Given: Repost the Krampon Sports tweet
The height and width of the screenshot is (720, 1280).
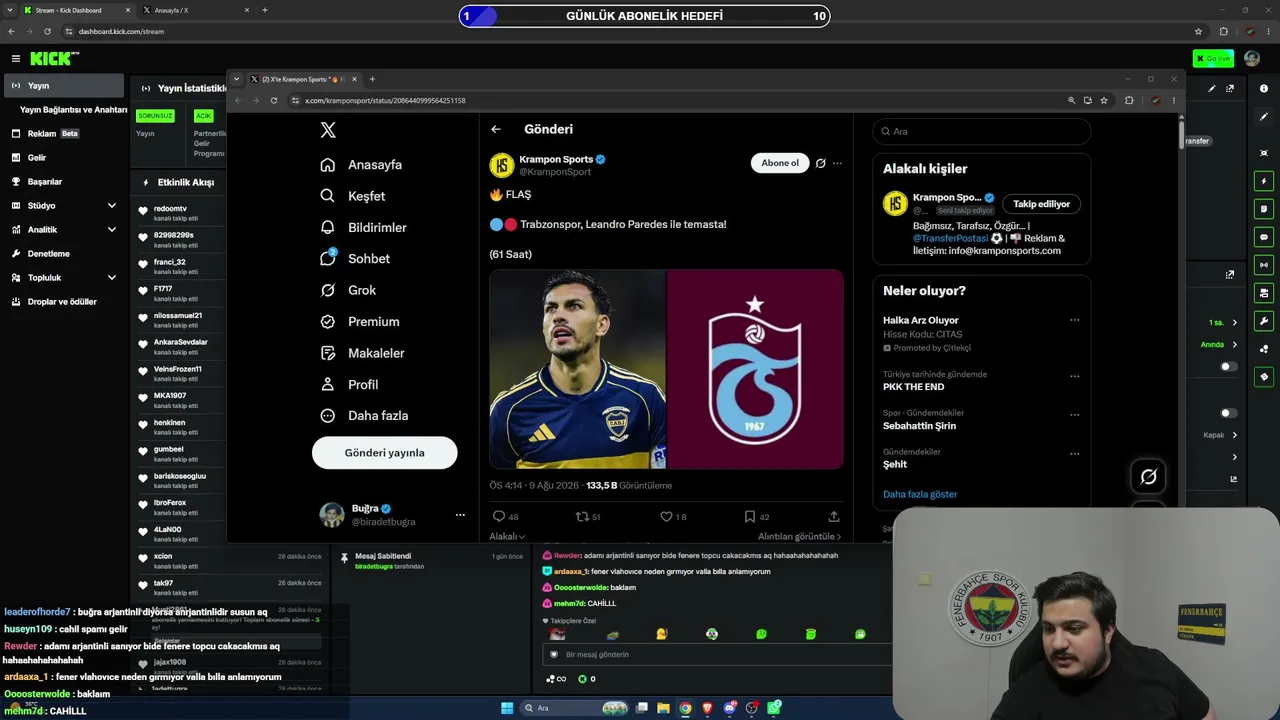Looking at the screenshot, I should coord(582,516).
